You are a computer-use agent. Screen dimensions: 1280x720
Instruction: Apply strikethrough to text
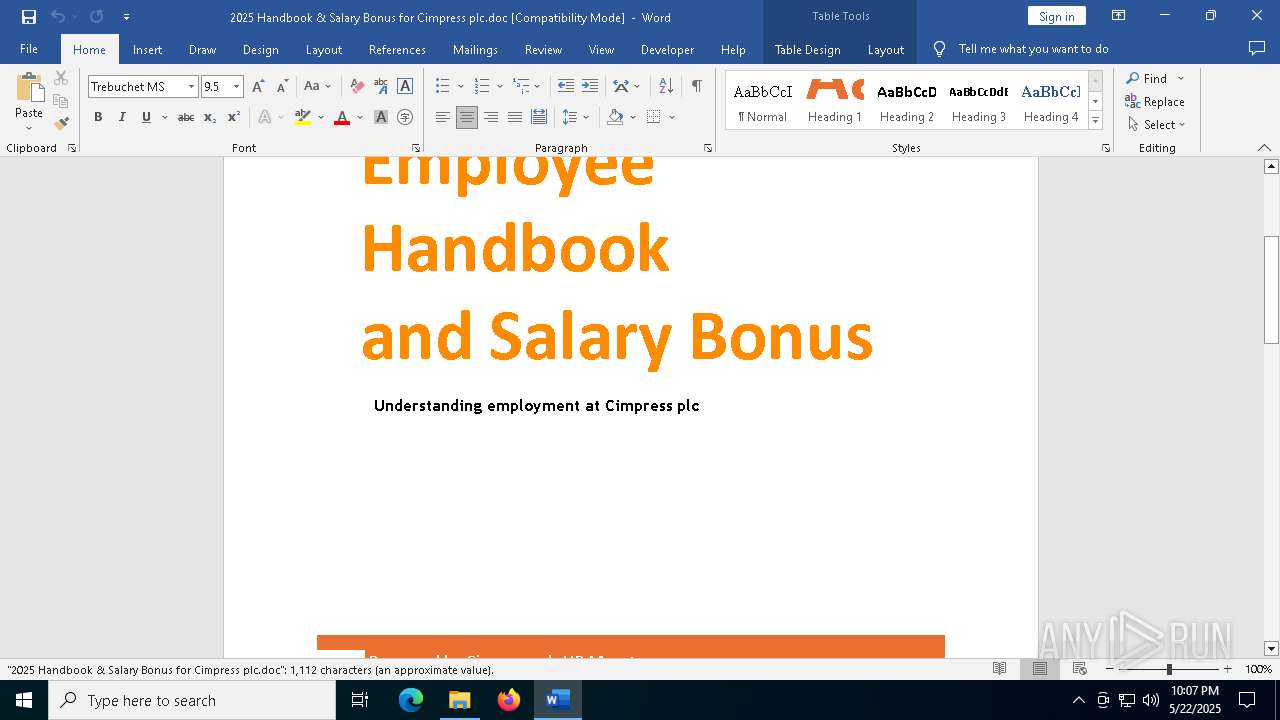[x=186, y=117]
